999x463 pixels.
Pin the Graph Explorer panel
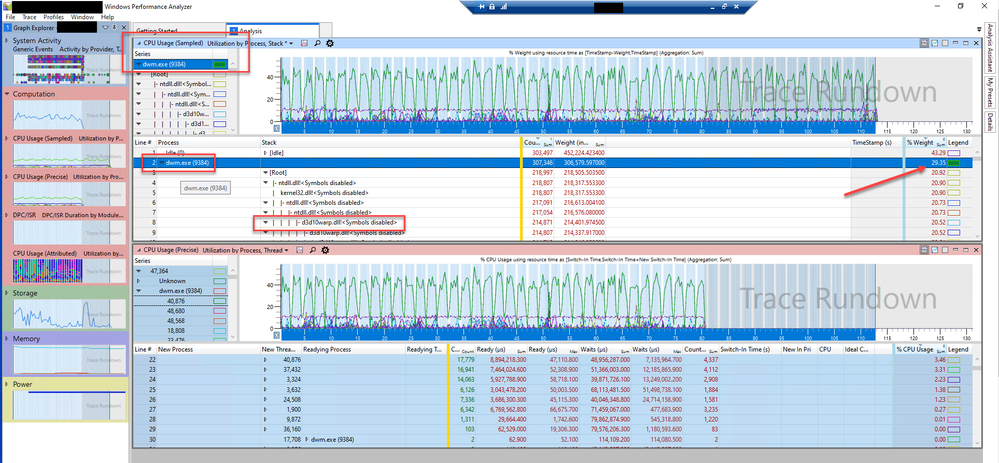click(113, 28)
